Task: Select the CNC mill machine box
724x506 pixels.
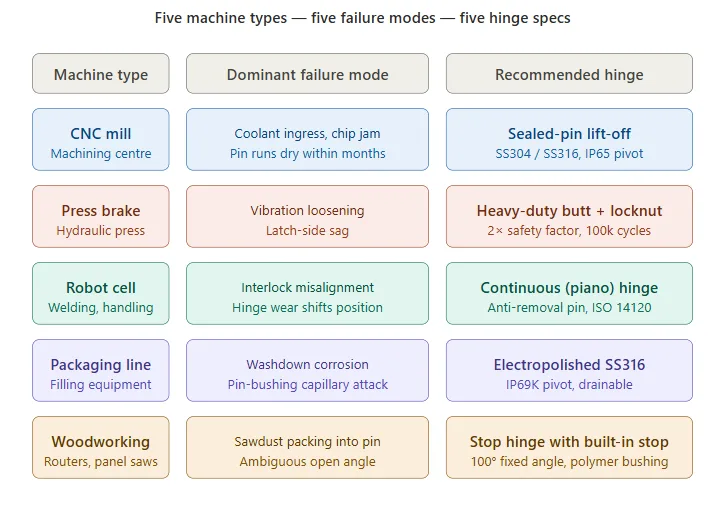Action: pyautogui.click(x=101, y=140)
